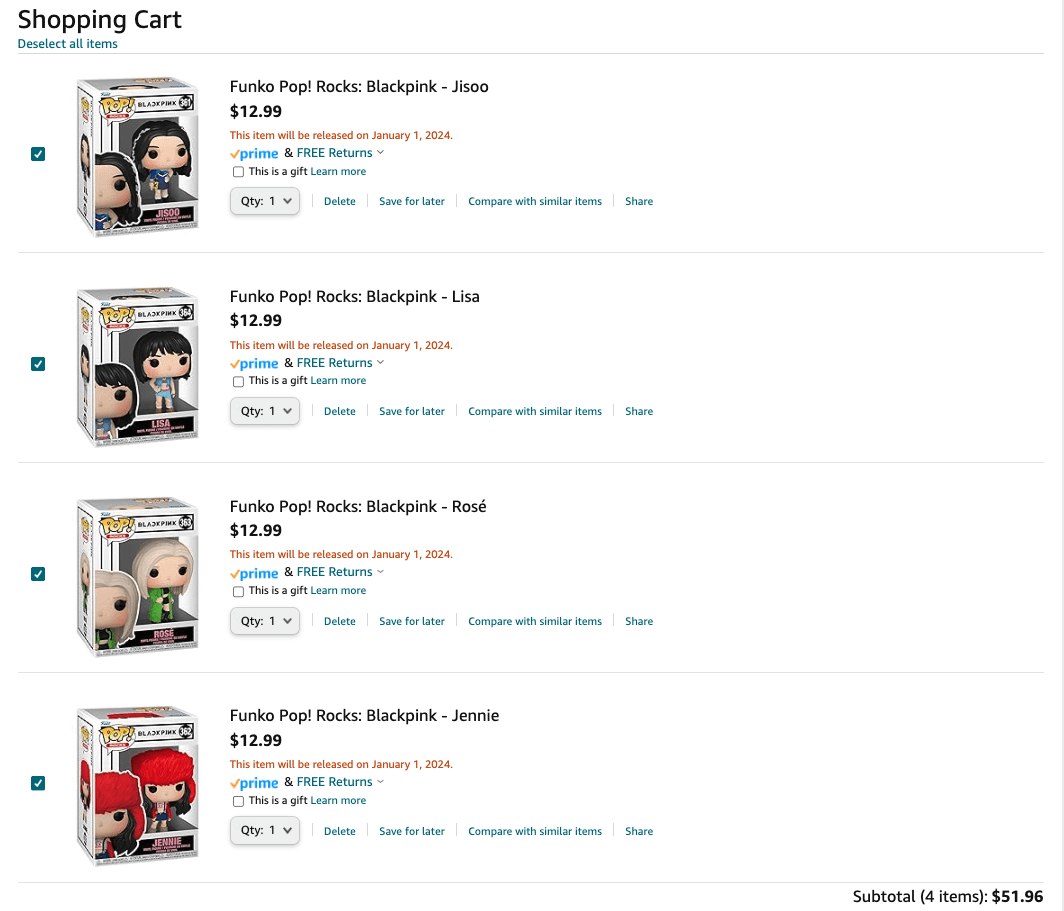Mark the Lisa item as a gift
The height and width of the screenshot is (911, 1064).
(238, 381)
